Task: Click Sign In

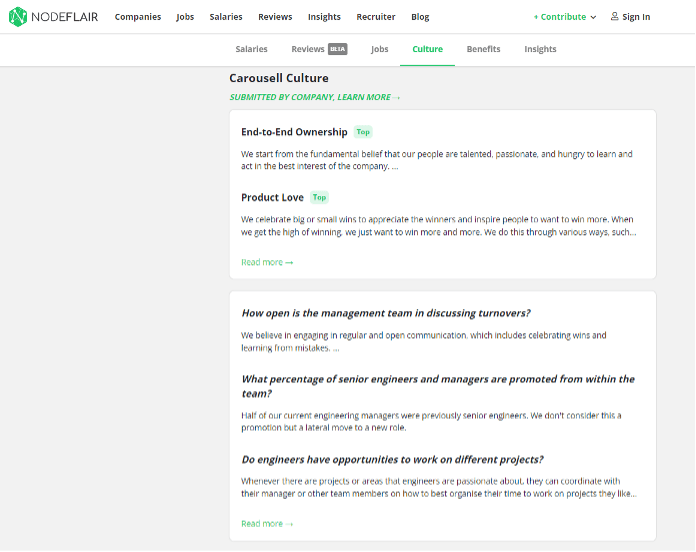Action: click(630, 17)
